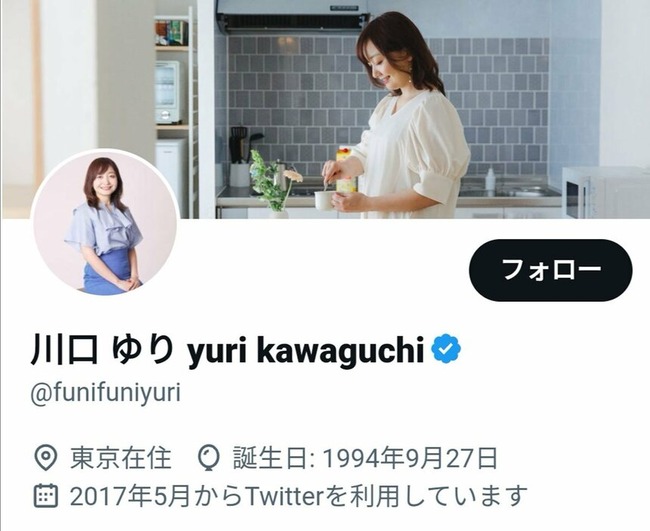Click the birthday balloon icon
This screenshot has width=650, height=531.
(208, 458)
